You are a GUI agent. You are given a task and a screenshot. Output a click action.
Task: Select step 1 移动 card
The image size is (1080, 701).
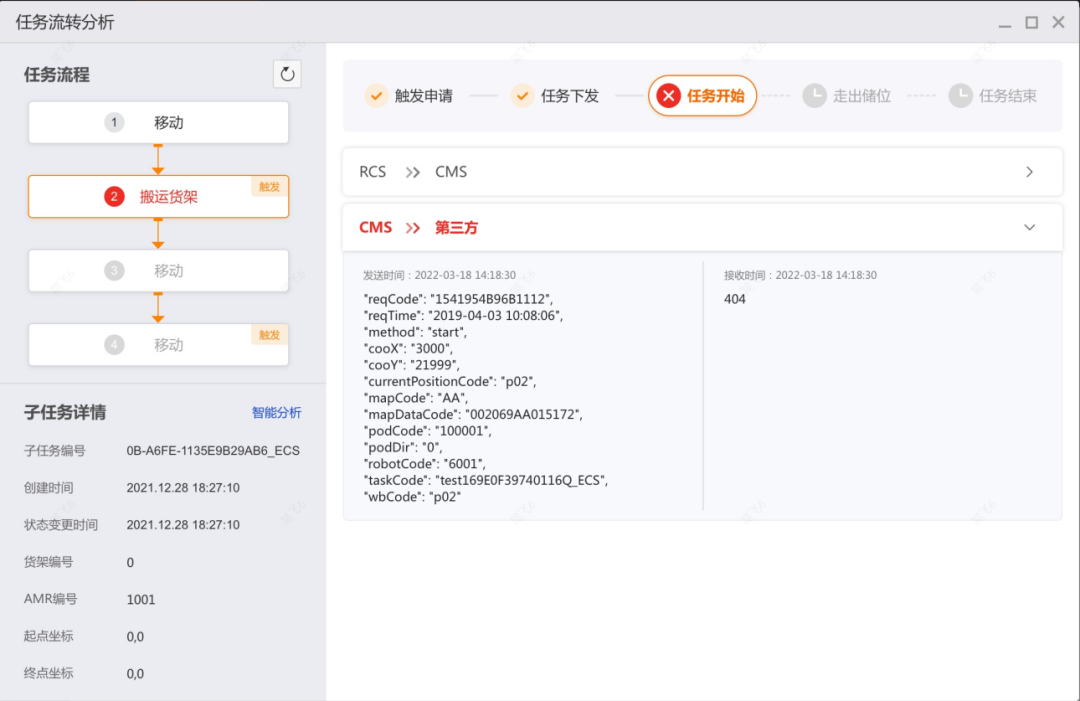[158, 122]
